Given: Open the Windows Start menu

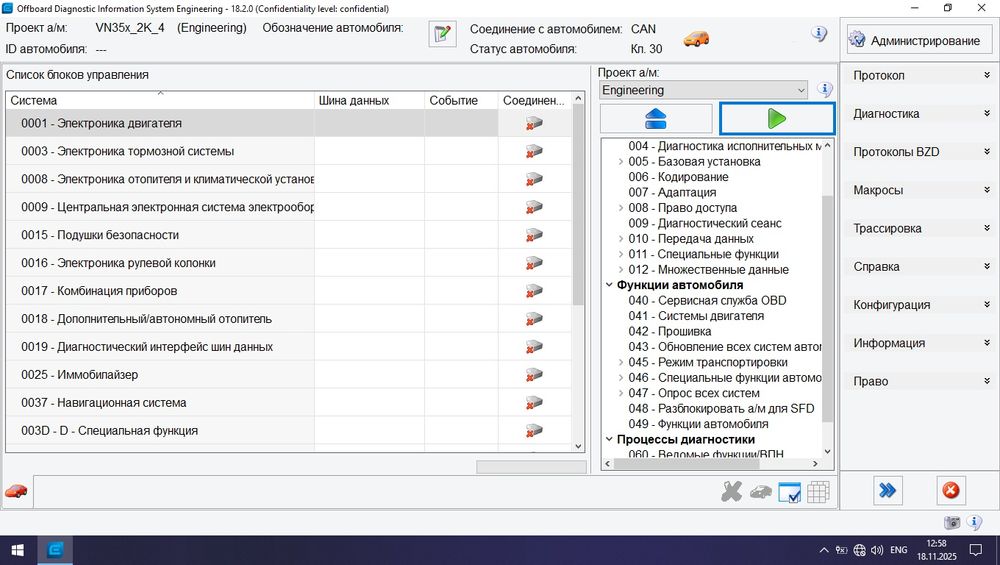Looking at the screenshot, I should pyautogui.click(x=18, y=550).
